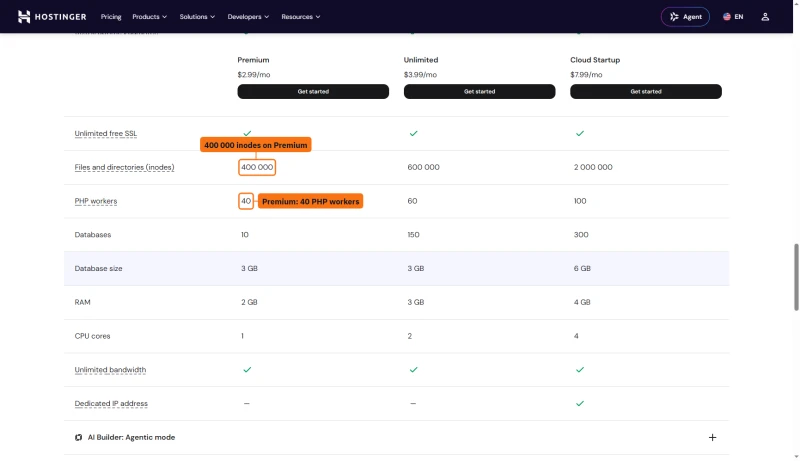Select the 4 GB RAM value

click(x=582, y=302)
